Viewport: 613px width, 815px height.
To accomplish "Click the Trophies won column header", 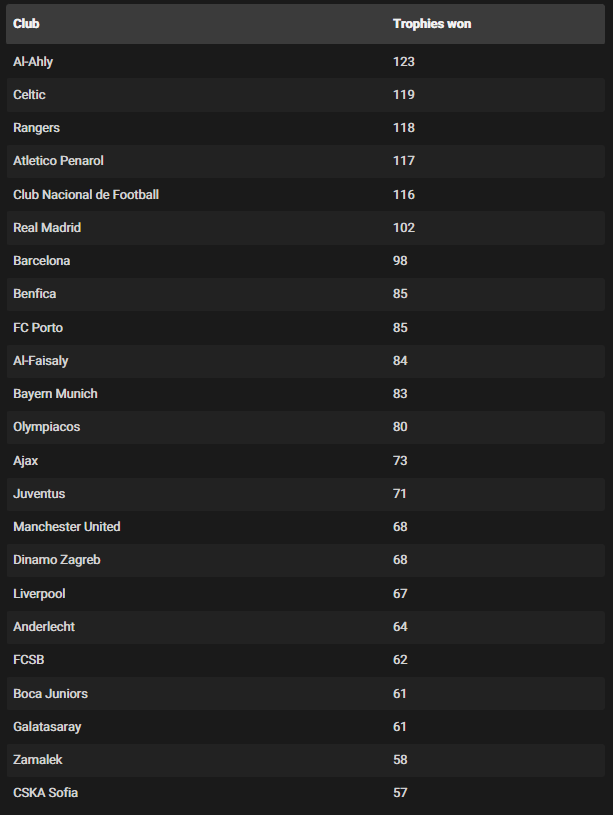I will 431,23.
